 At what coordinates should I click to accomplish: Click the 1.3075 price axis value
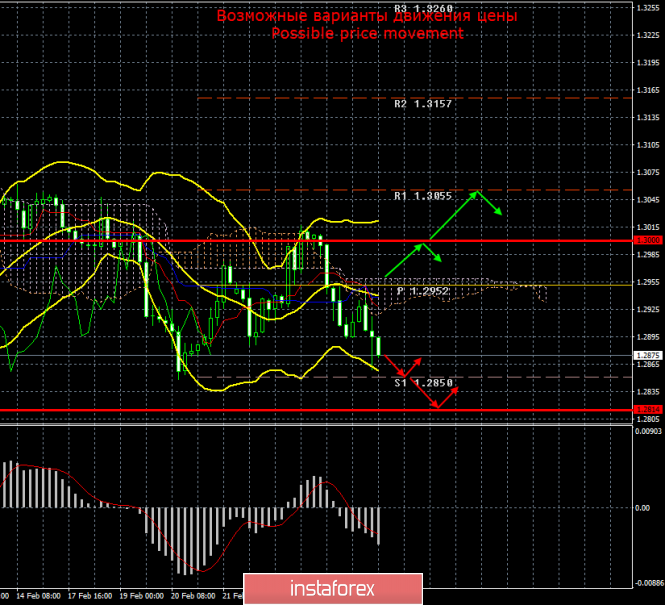pos(648,172)
